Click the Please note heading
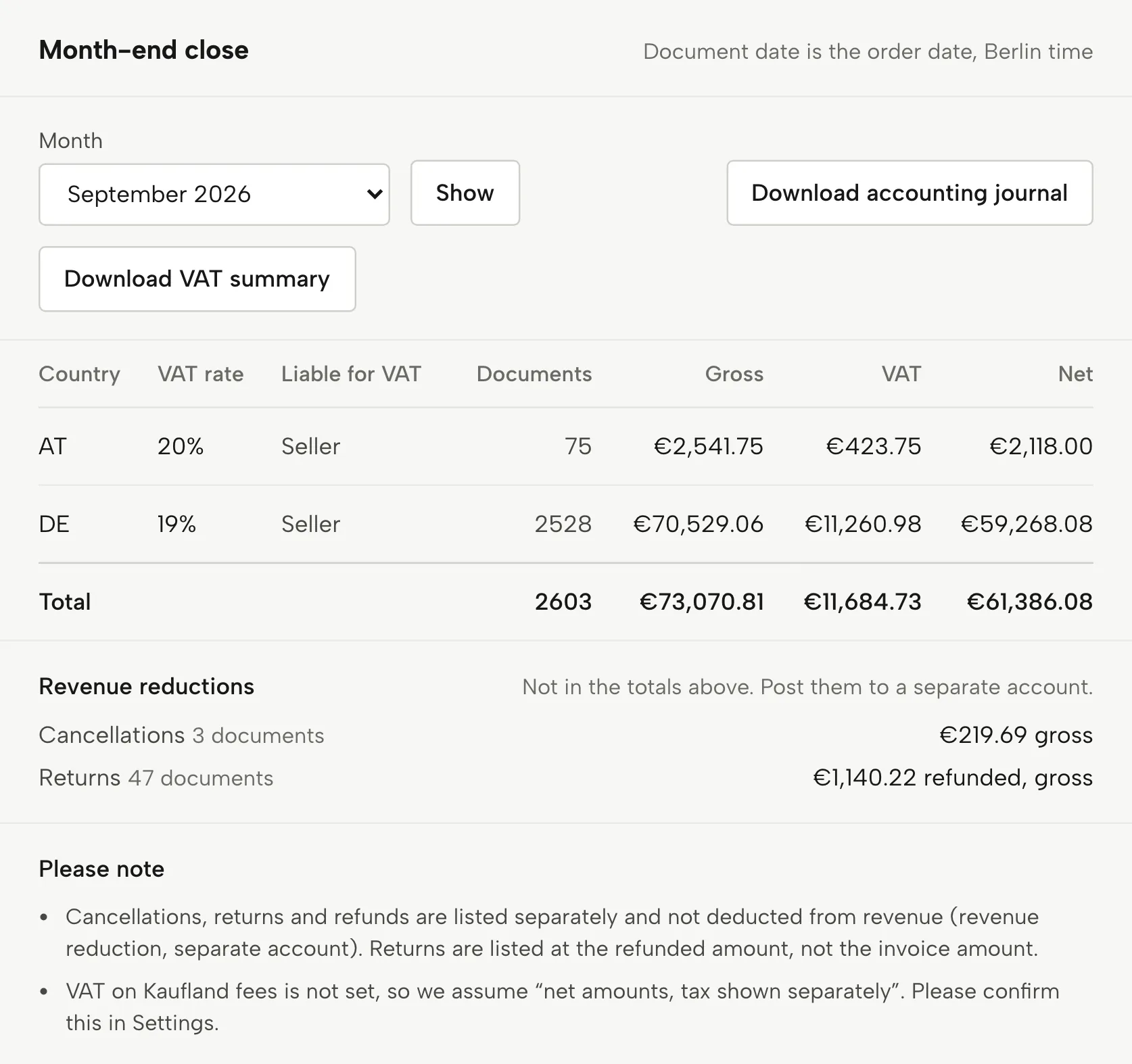Image resolution: width=1132 pixels, height=1064 pixels. coord(101,869)
